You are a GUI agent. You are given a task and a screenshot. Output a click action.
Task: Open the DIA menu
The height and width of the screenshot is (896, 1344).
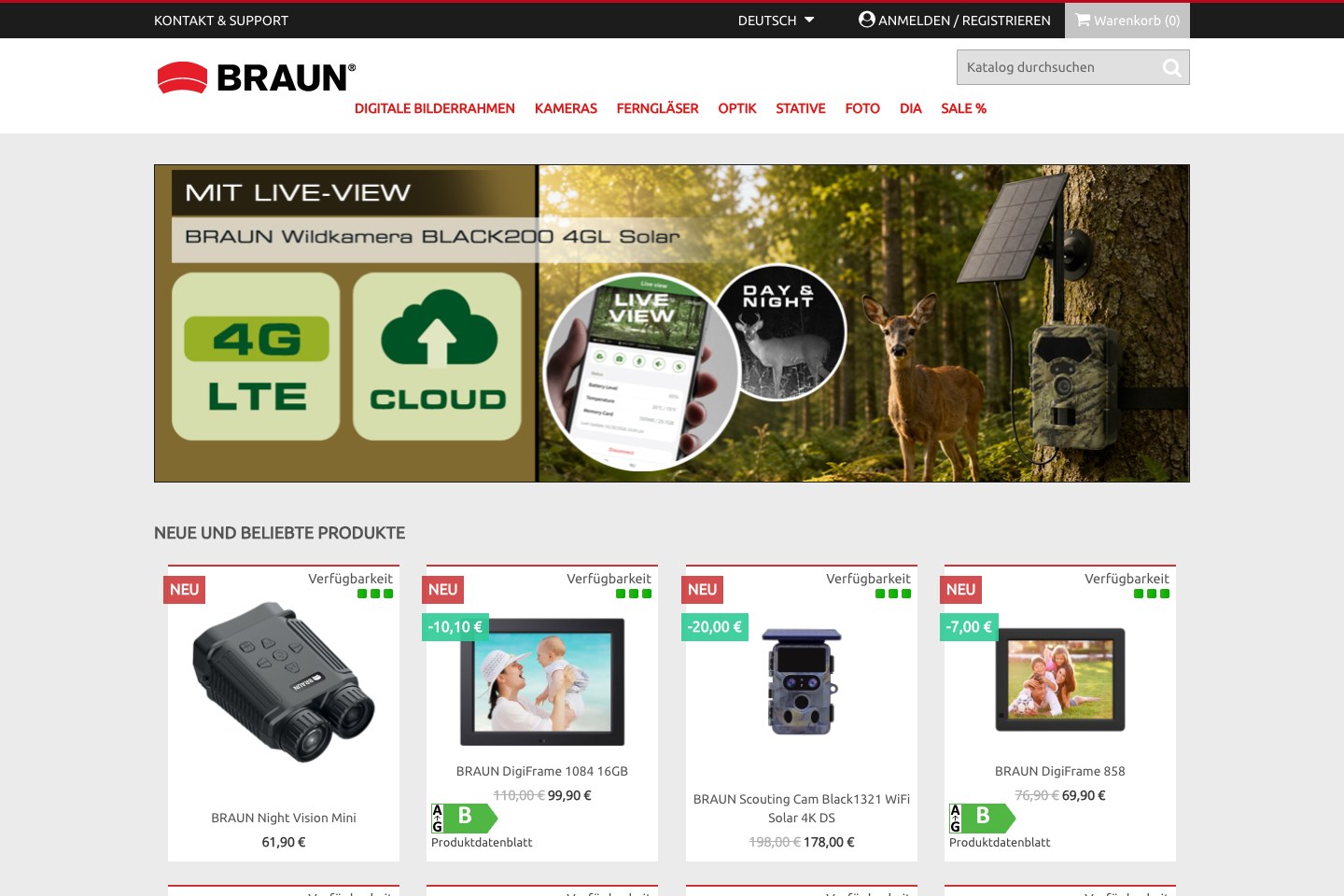coord(911,108)
